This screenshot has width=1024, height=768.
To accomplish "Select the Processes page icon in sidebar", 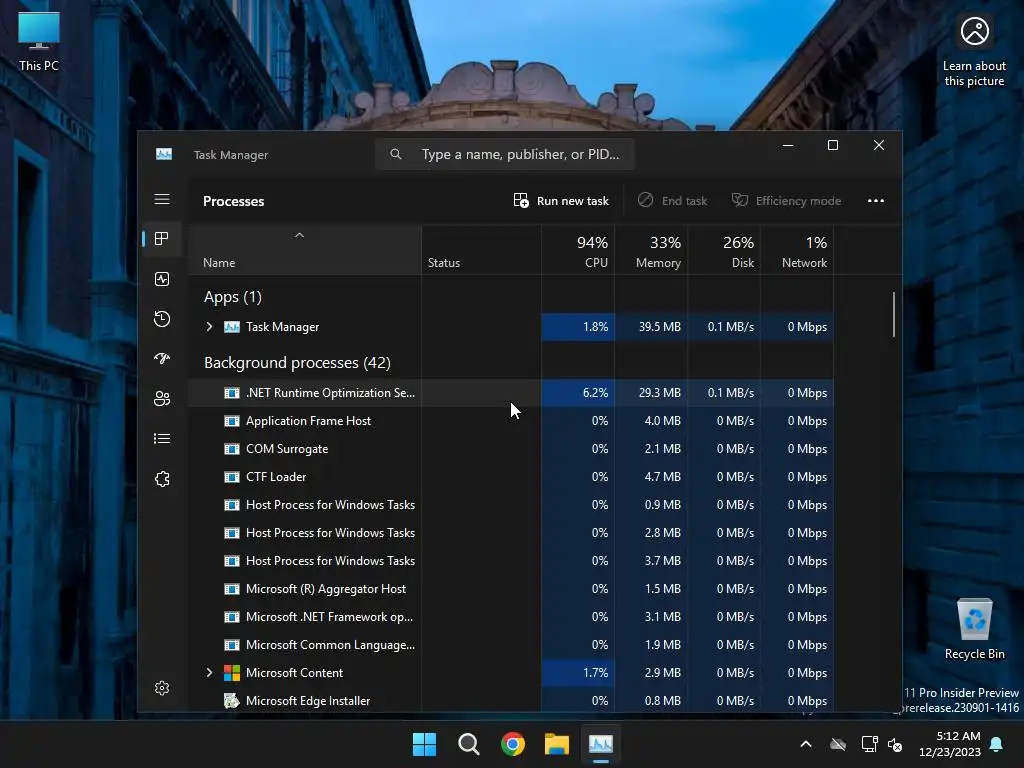I will click(162, 239).
